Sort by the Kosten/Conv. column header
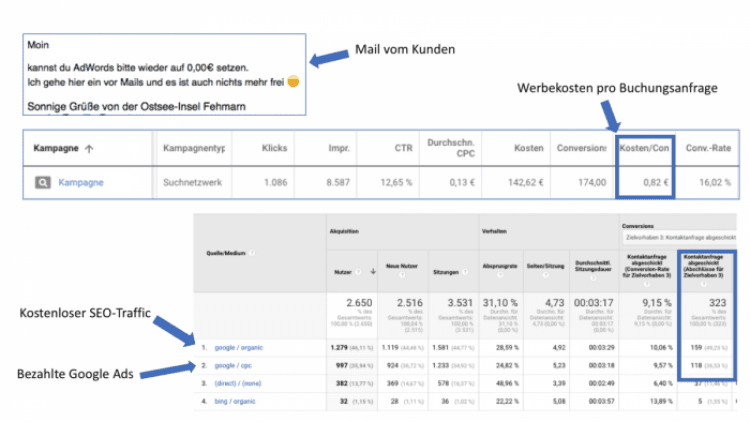This screenshot has width=750, height=443. click(644, 148)
